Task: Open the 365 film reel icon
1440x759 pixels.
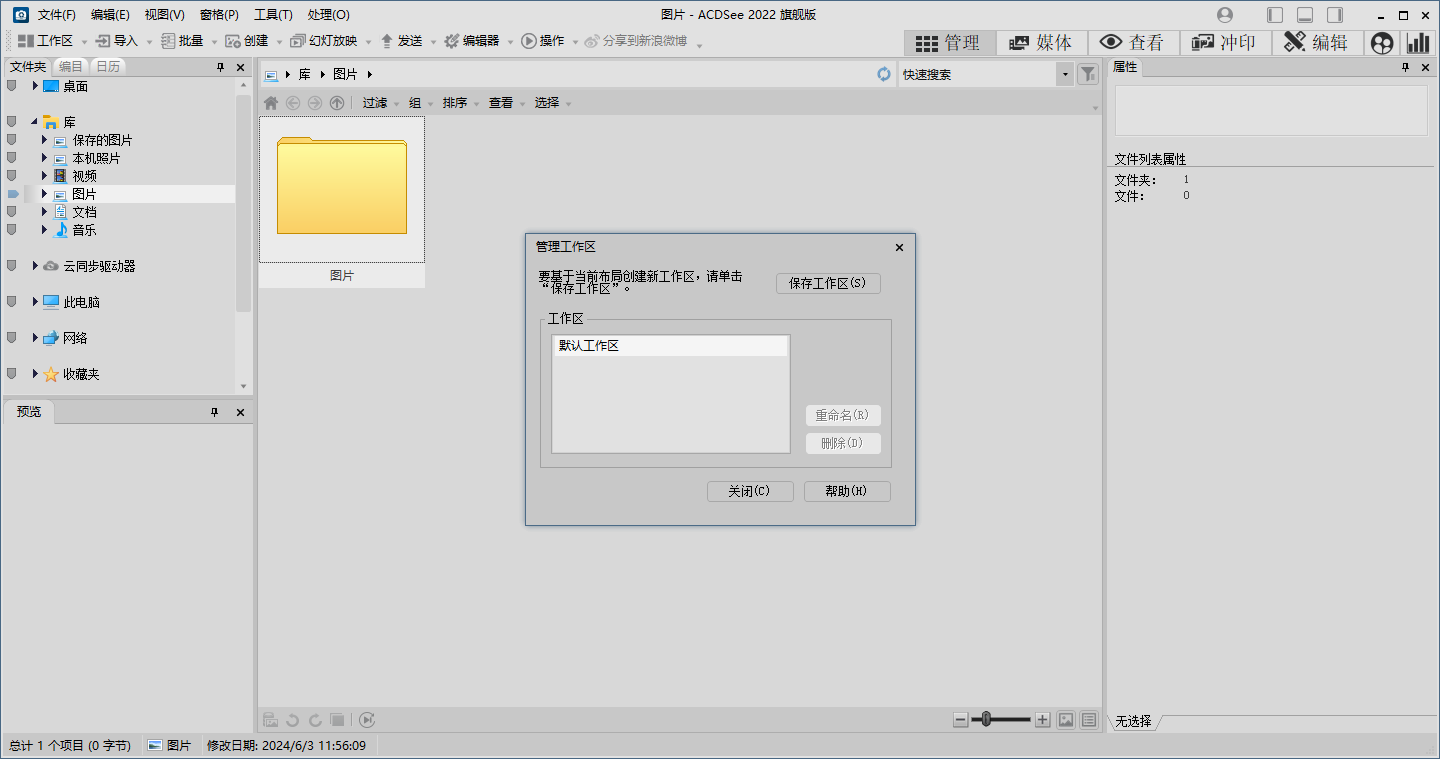Action: tap(1382, 43)
